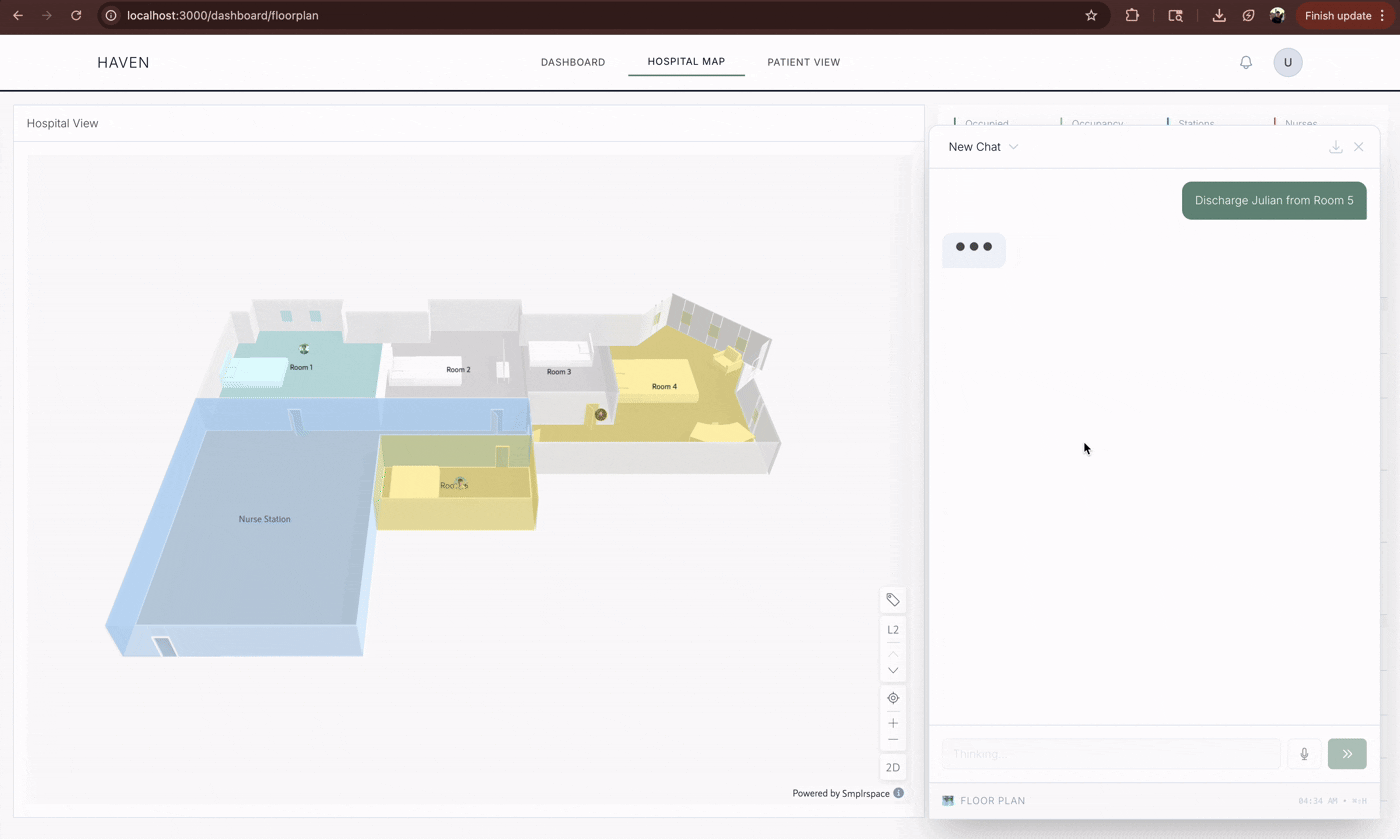This screenshot has width=1400, height=839.
Task: Click the tag labels icon on map
Action: pos(893,600)
